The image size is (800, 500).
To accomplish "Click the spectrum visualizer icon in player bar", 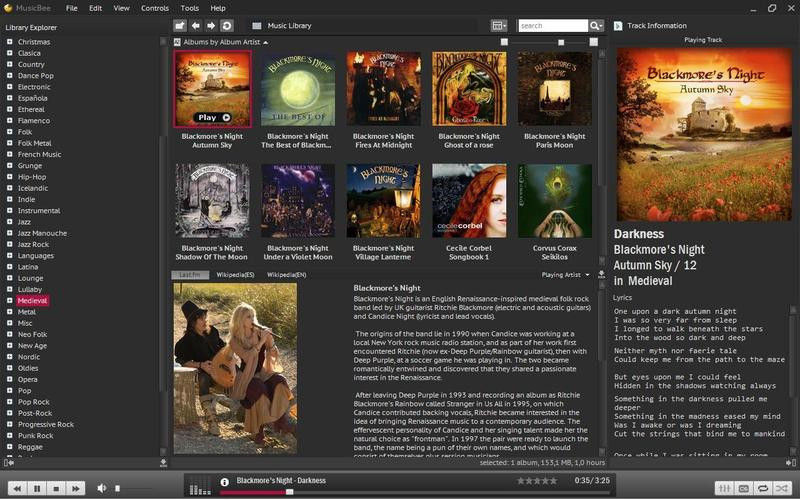I will (x=200, y=485).
